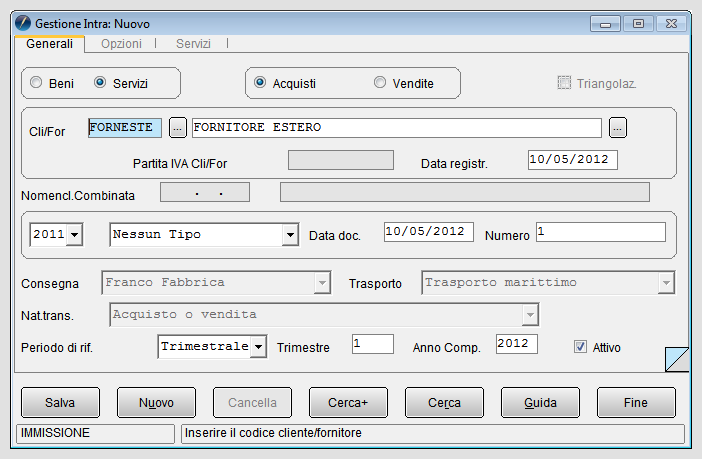This screenshot has width=702, height=459.
Task: Open the 2011 year dropdown
Action: [x=75, y=235]
